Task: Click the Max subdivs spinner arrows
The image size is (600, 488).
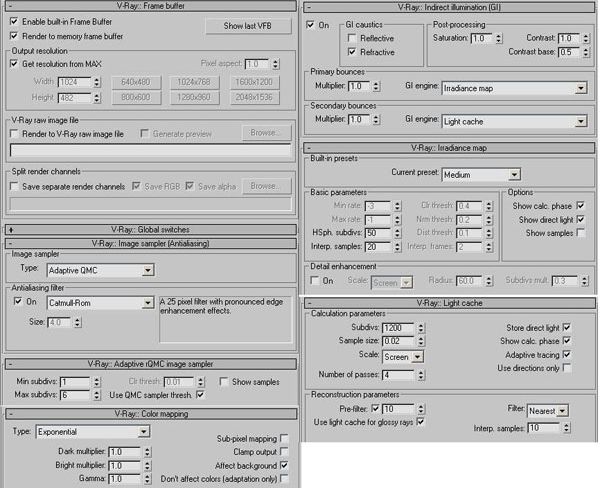Action: (x=97, y=395)
